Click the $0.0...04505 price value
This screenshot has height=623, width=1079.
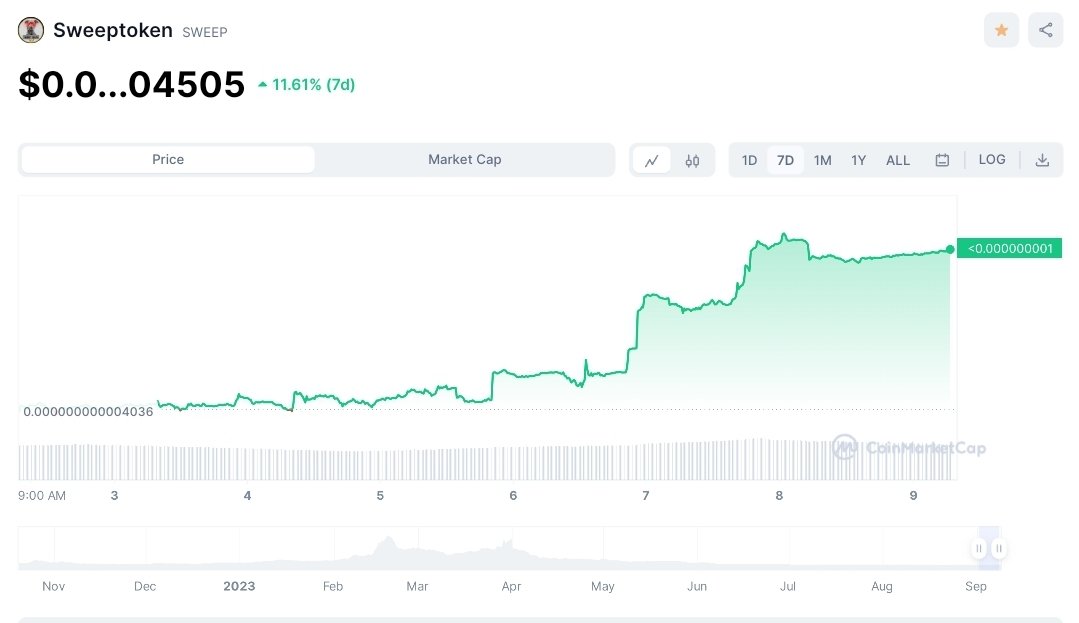131,85
